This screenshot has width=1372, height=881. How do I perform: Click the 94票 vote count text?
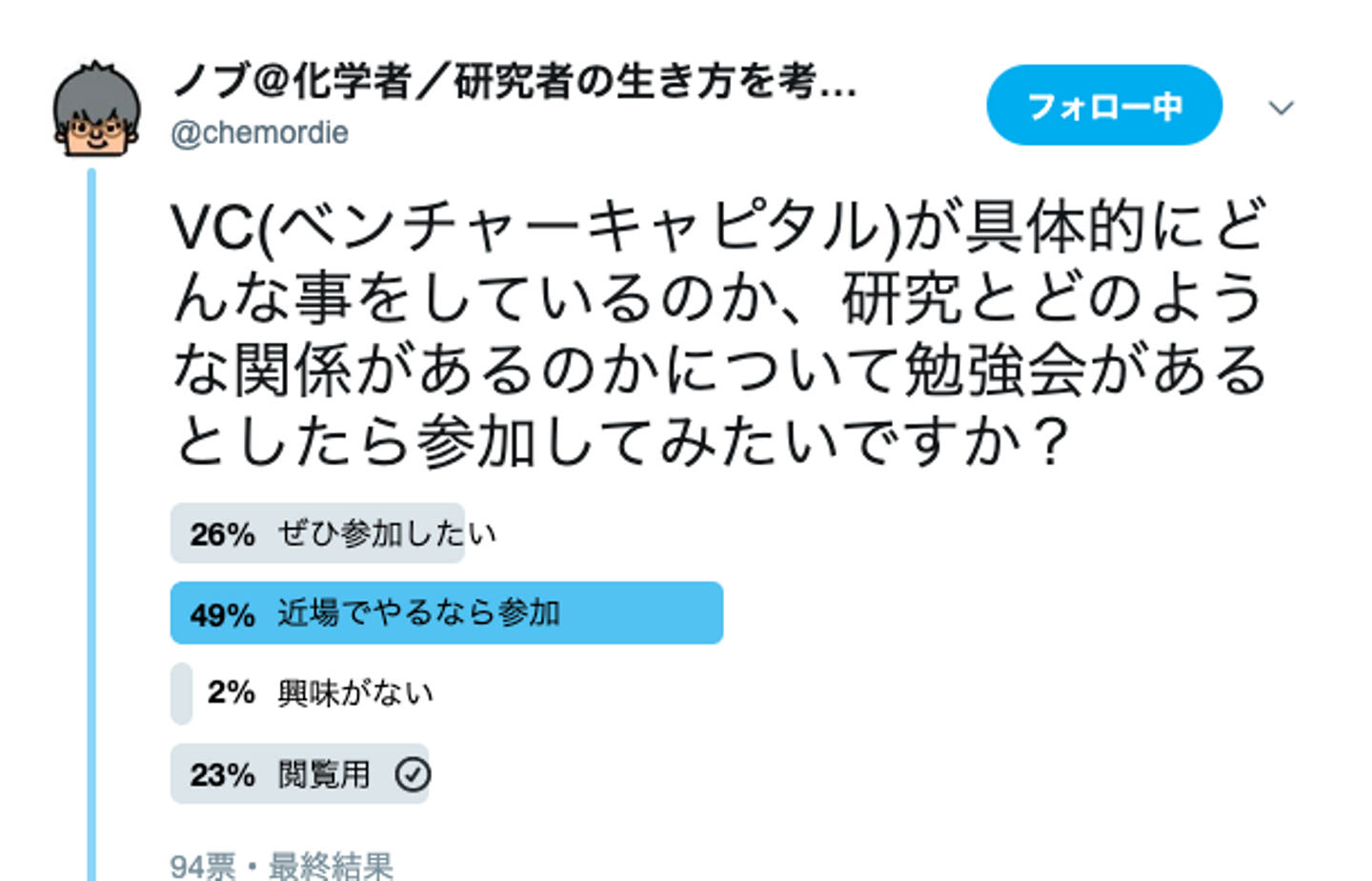tap(203, 866)
